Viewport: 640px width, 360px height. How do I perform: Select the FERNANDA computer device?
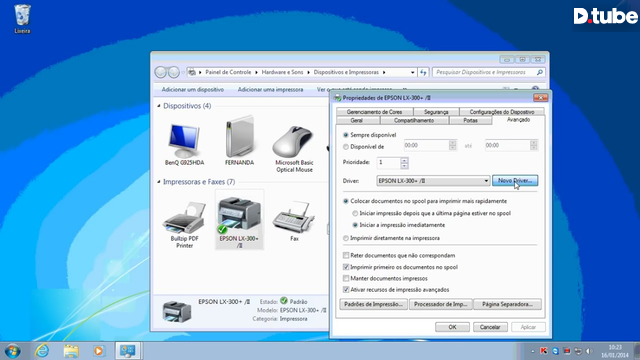click(x=239, y=141)
